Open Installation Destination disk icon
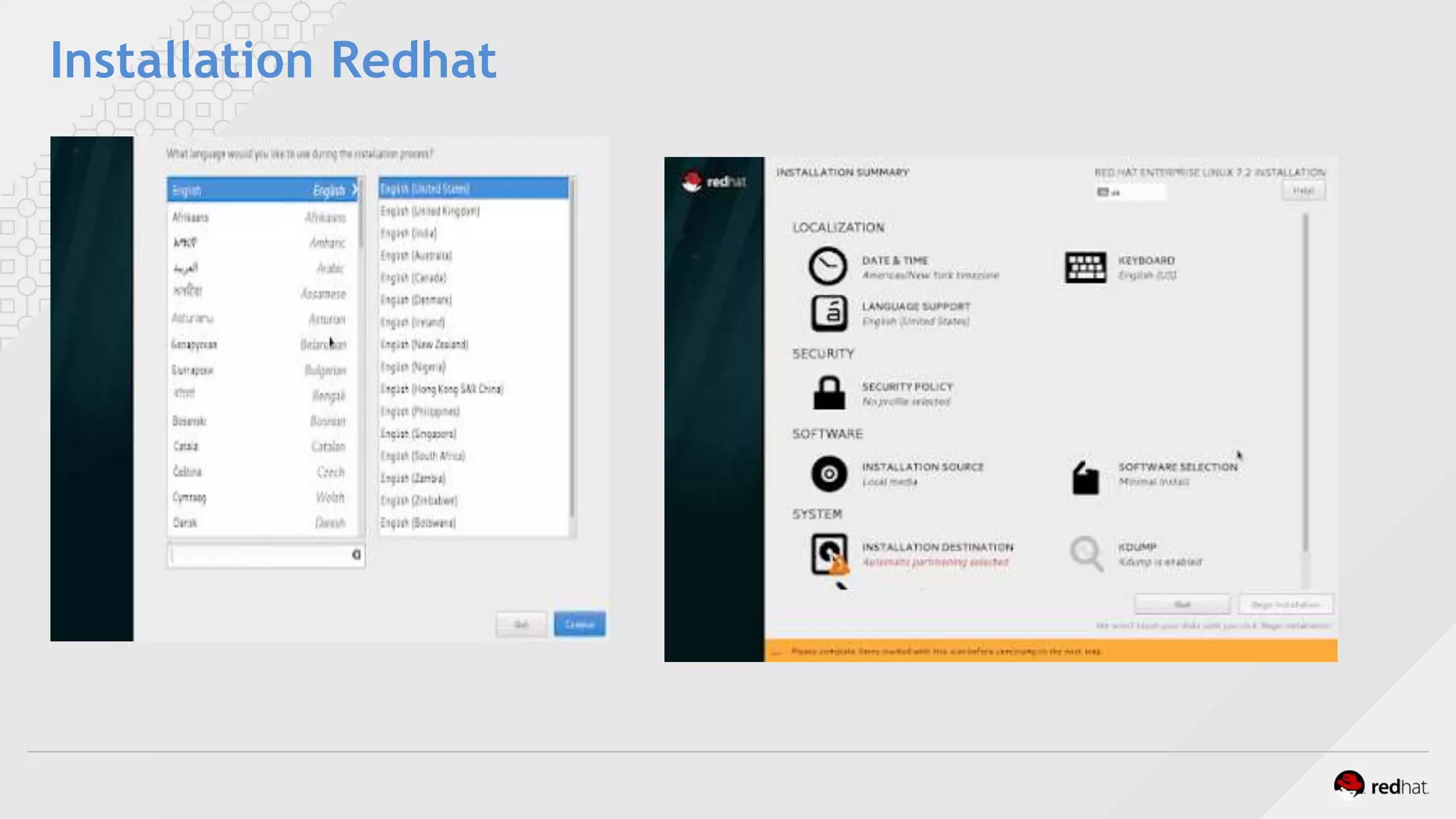The image size is (1456, 819). [x=829, y=553]
